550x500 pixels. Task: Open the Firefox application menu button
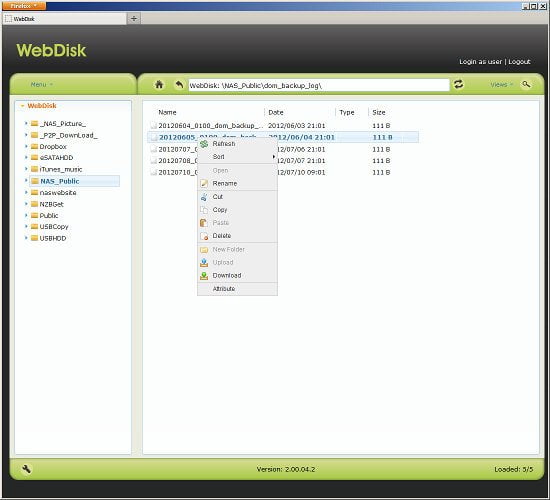click(24, 6)
